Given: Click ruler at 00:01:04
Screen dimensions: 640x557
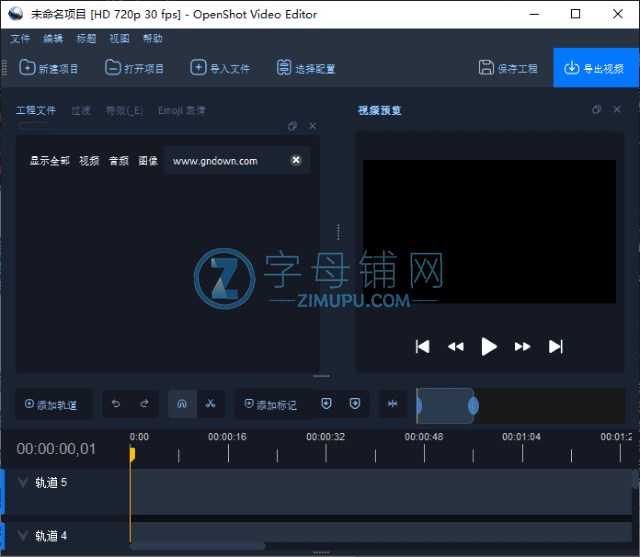Looking at the screenshot, I should coord(522,437).
